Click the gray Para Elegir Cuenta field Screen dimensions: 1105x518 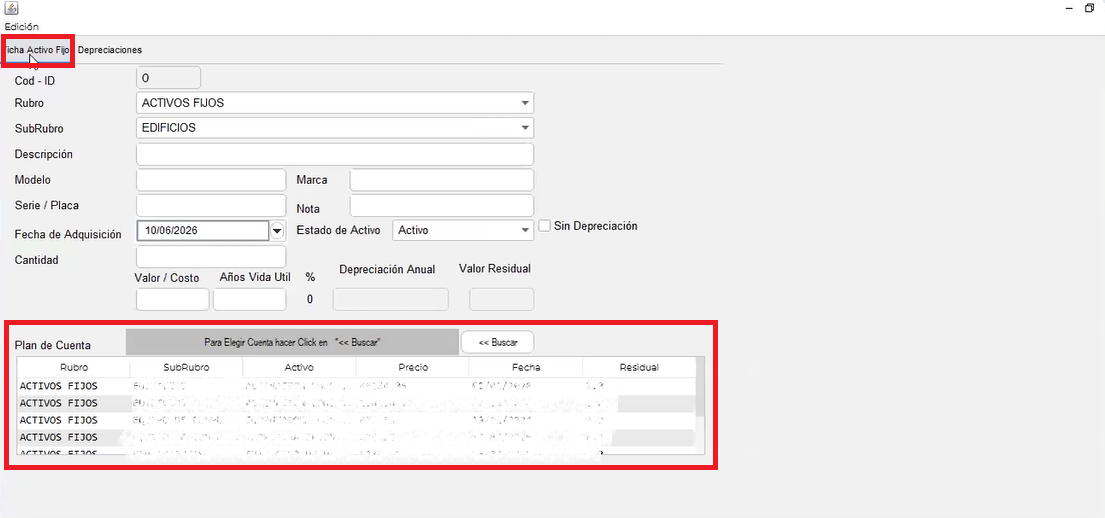[292, 342]
